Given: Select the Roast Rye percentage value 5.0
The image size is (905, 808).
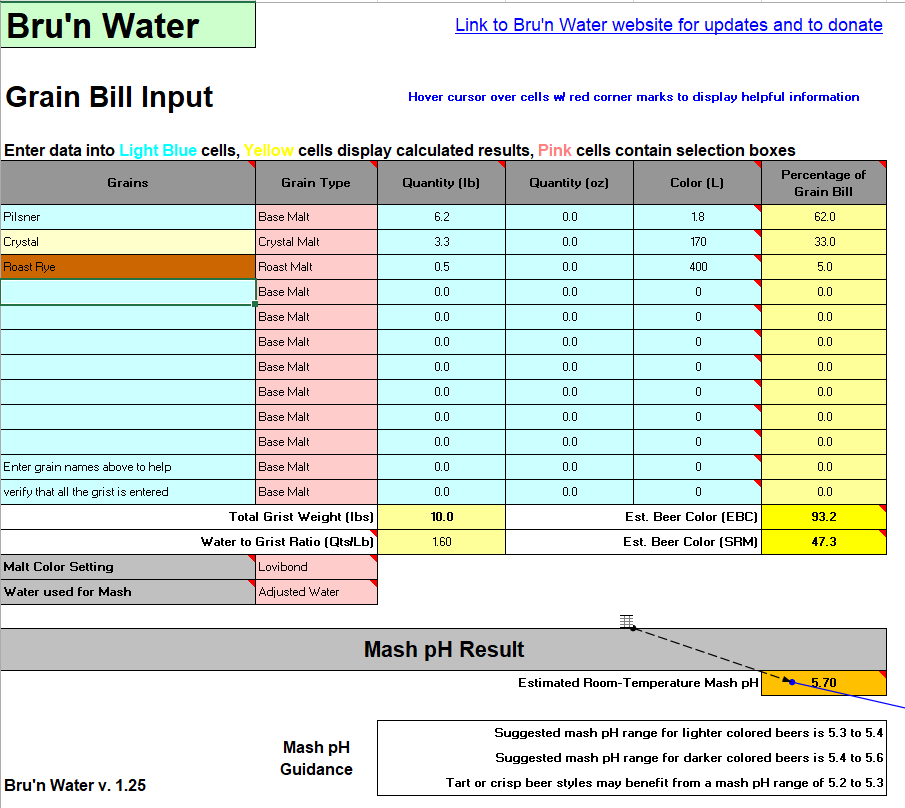Looking at the screenshot, I should (824, 267).
